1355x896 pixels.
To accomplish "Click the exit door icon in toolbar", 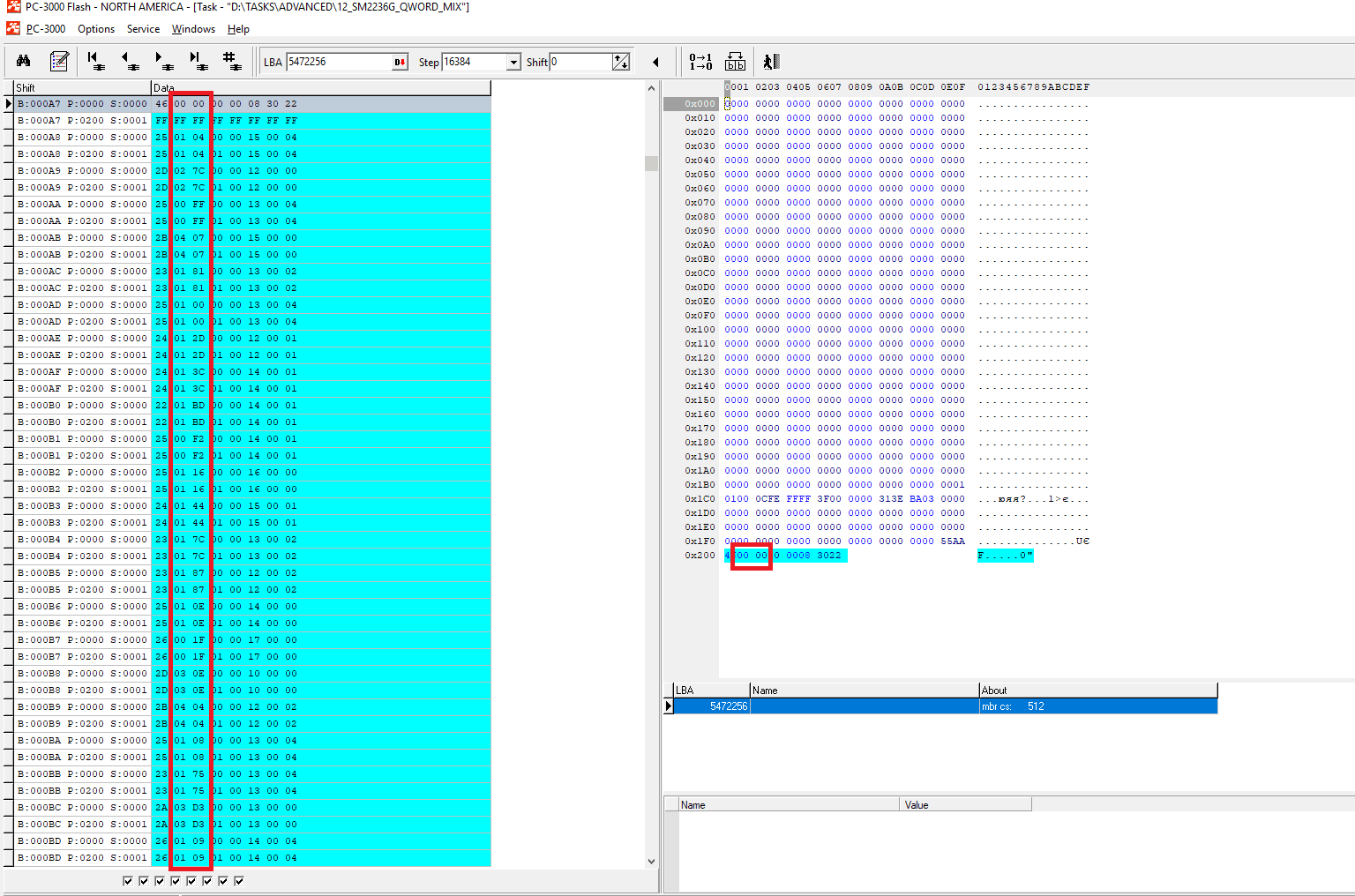I will tap(771, 61).
